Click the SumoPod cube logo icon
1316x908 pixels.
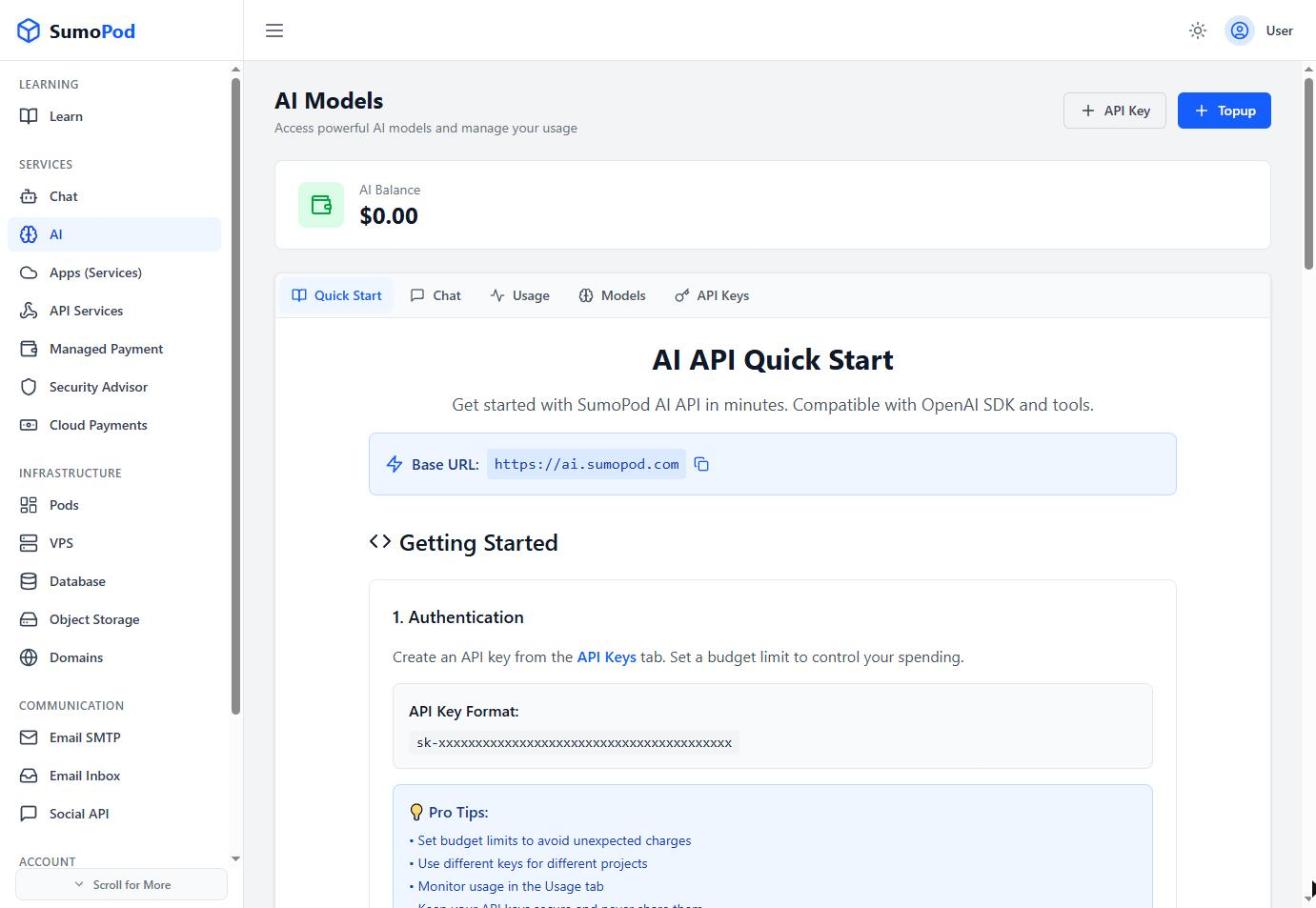29,30
